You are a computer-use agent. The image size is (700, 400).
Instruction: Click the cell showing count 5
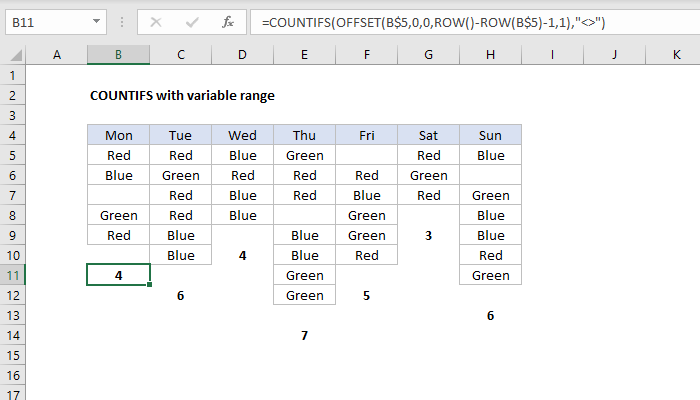(366, 295)
